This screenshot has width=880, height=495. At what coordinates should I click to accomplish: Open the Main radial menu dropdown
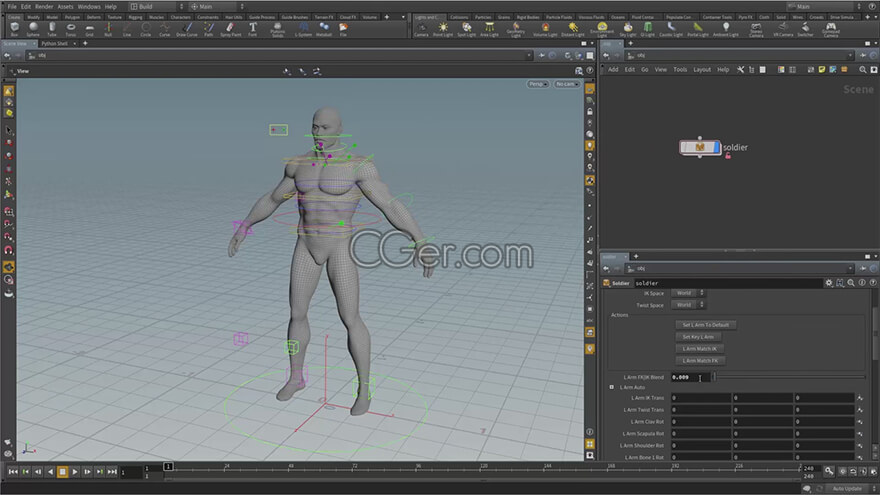[x=217, y=7]
